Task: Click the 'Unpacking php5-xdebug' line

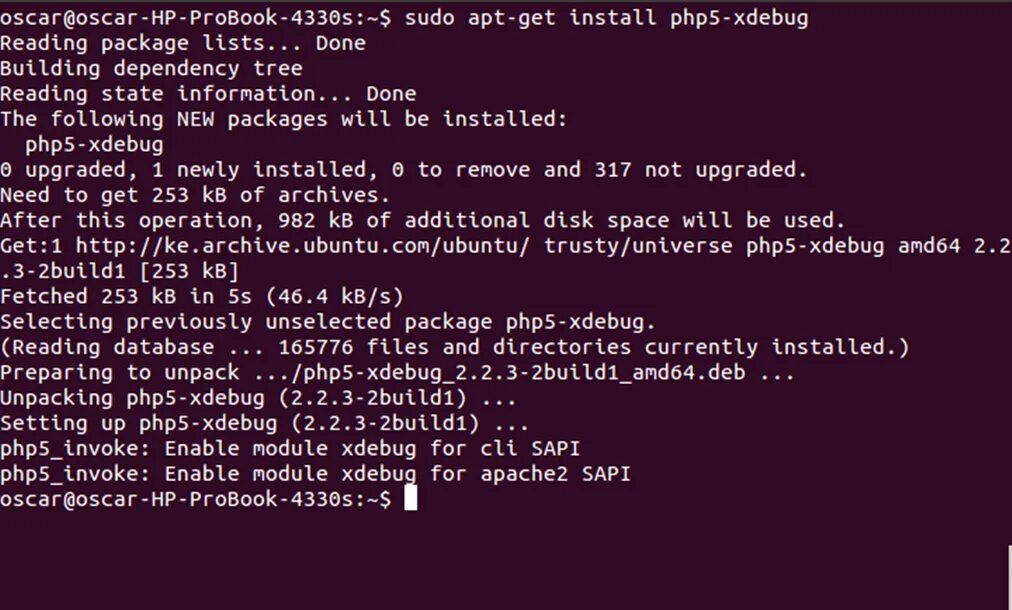Action: click(259, 398)
